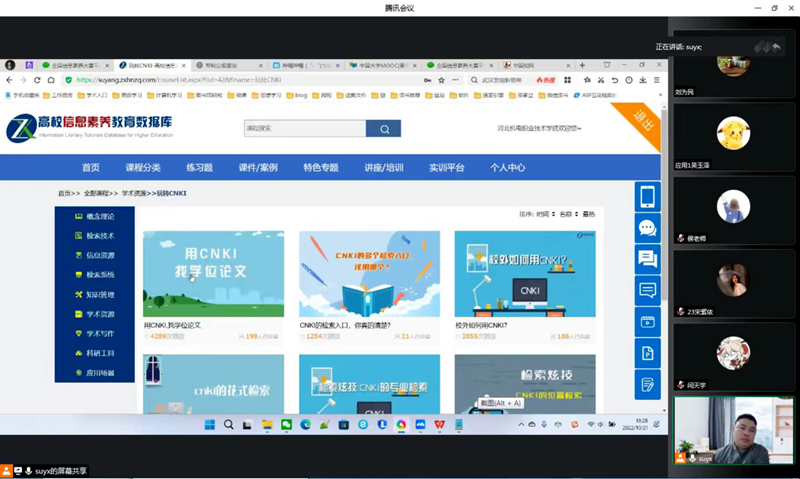
Task: Open the four-square apps grid icon in browser toolbar
Action: (567, 80)
